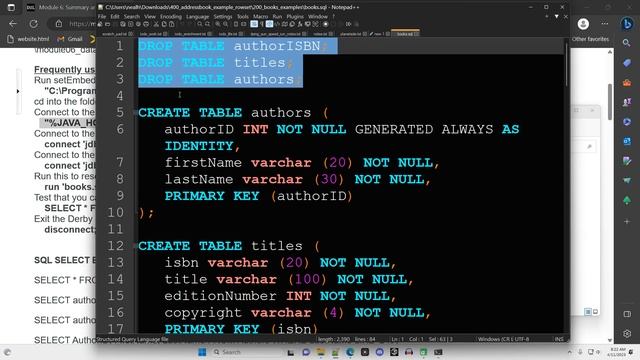Toggle the Word Wrap toolbar button
640x360 pixels.
click(254, 24)
